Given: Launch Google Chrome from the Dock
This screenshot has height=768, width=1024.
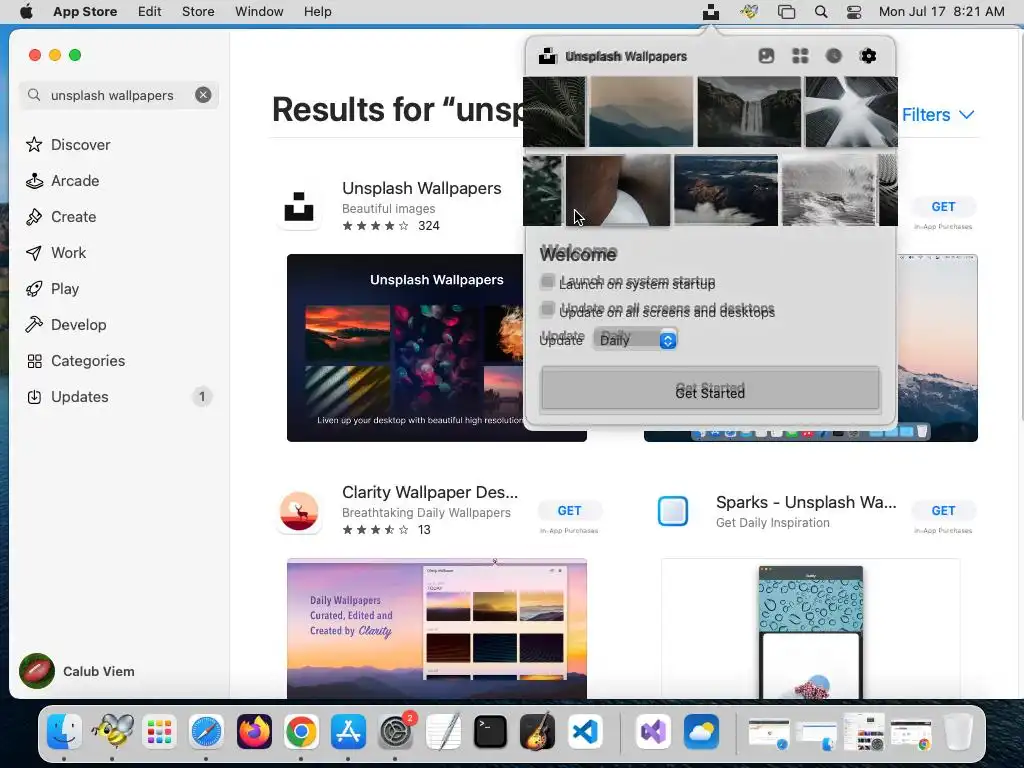Looking at the screenshot, I should [x=301, y=731].
